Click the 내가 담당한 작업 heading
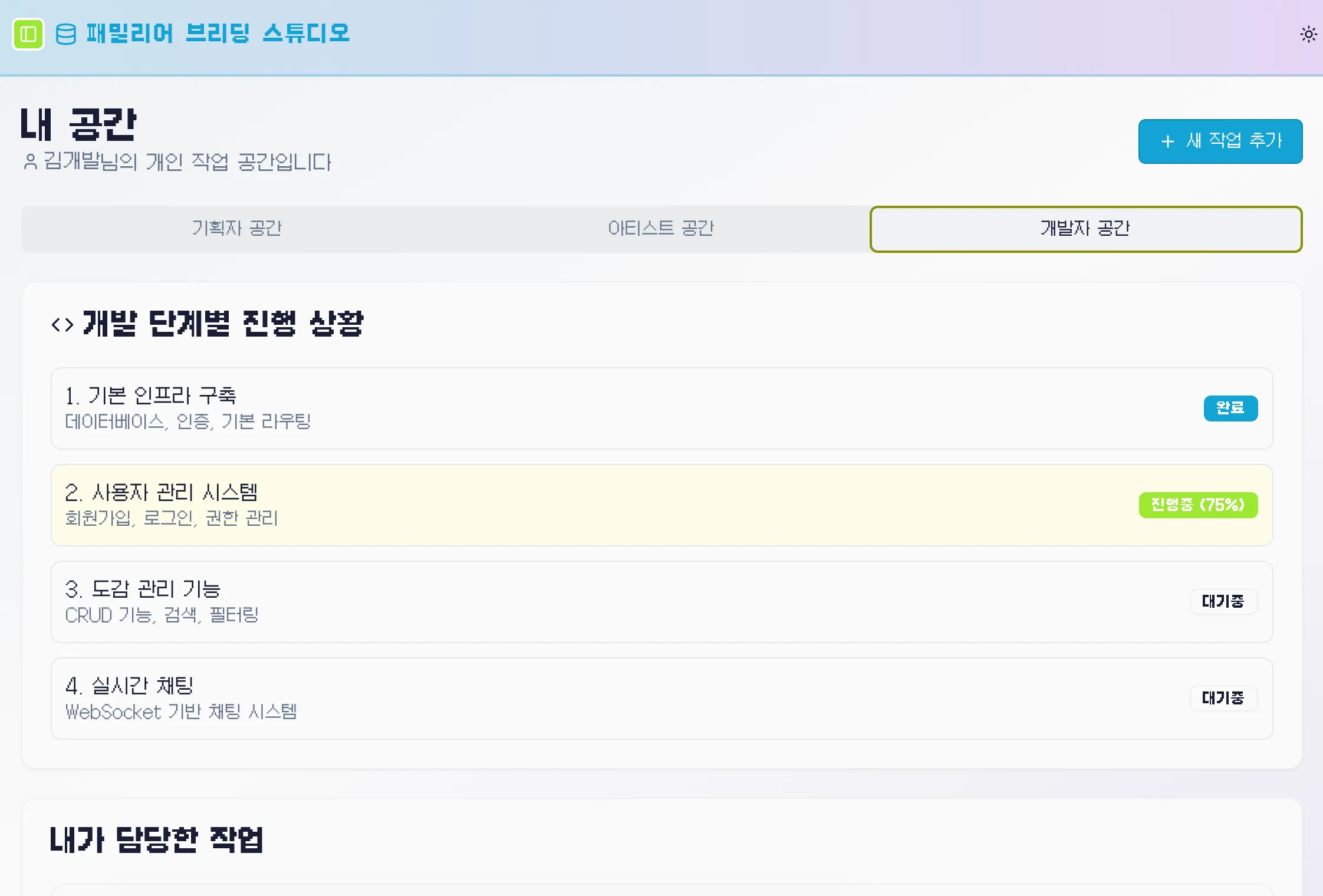Screen dimensions: 1323x896 pyautogui.click(x=156, y=839)
